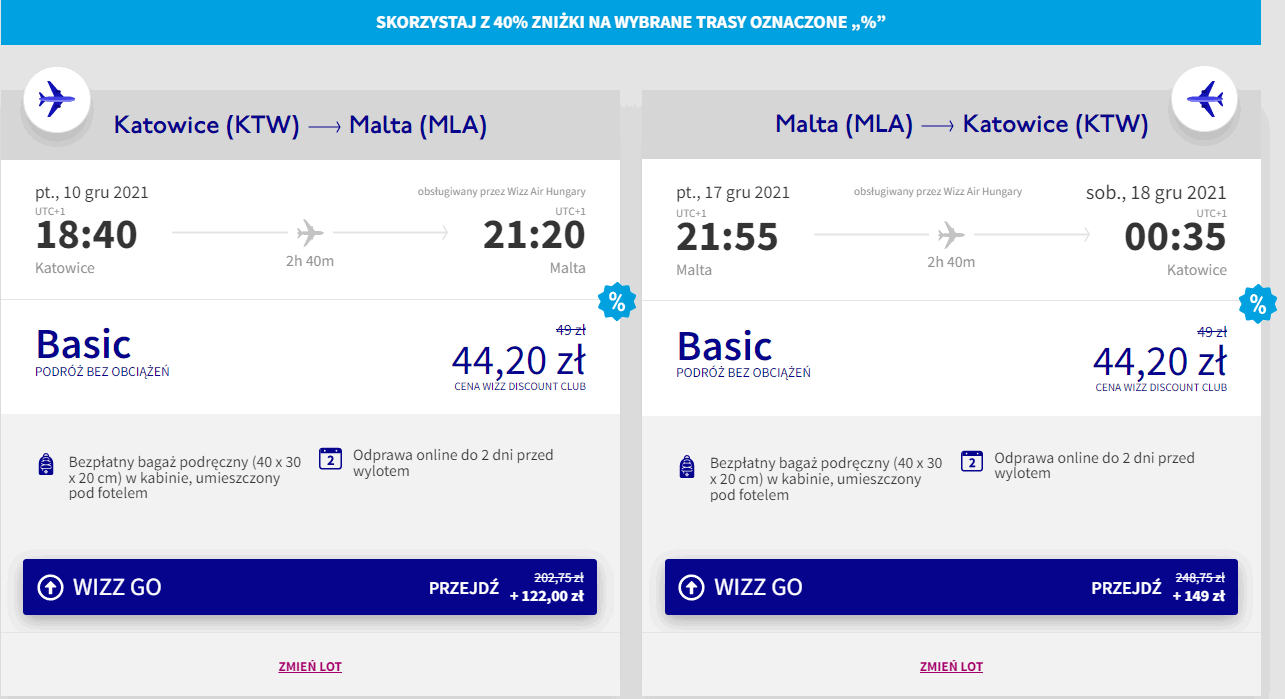Upgrade outbound flight with PRZEJDŹ +122,00 zł
This screenshot has width=1285, height=699.
[x=506, y=587]
